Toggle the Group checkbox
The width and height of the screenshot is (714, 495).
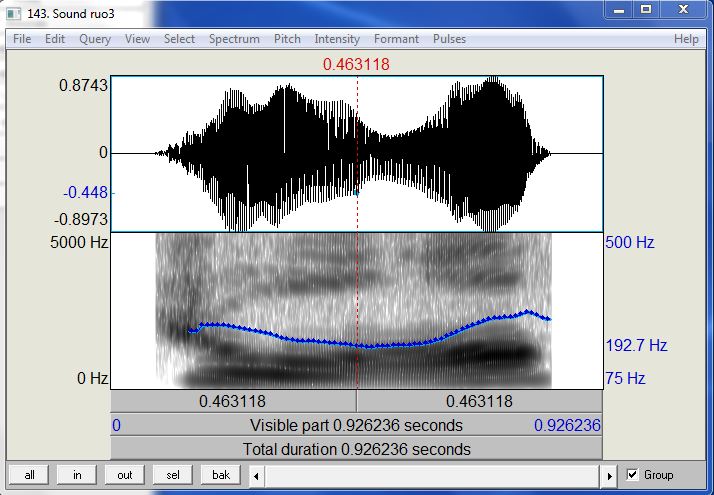point(632,475)
